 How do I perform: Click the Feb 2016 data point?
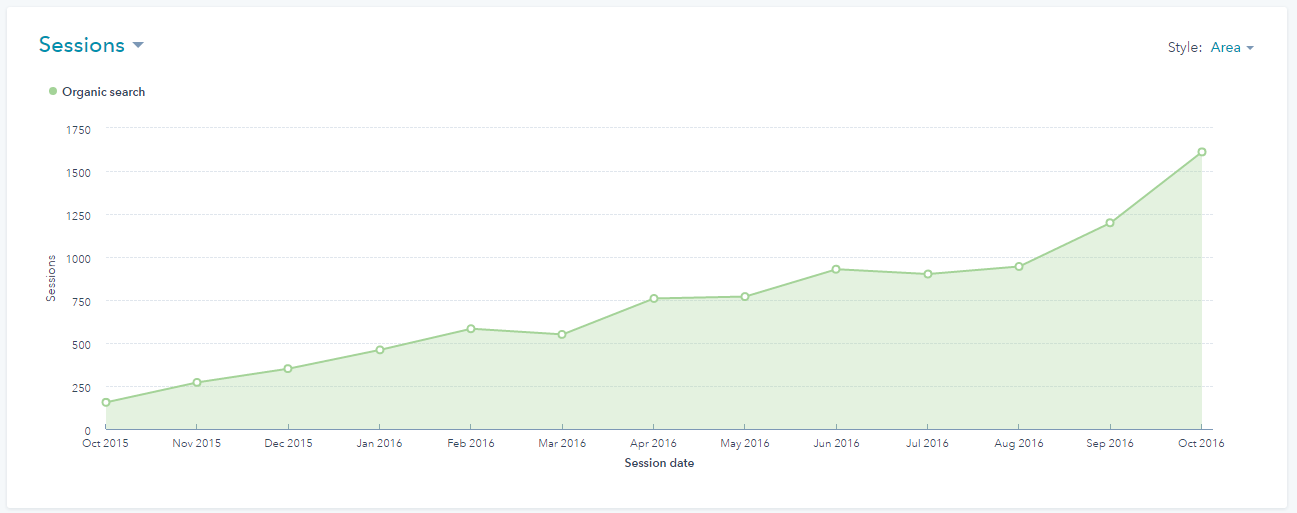click(x=471, y=328)
